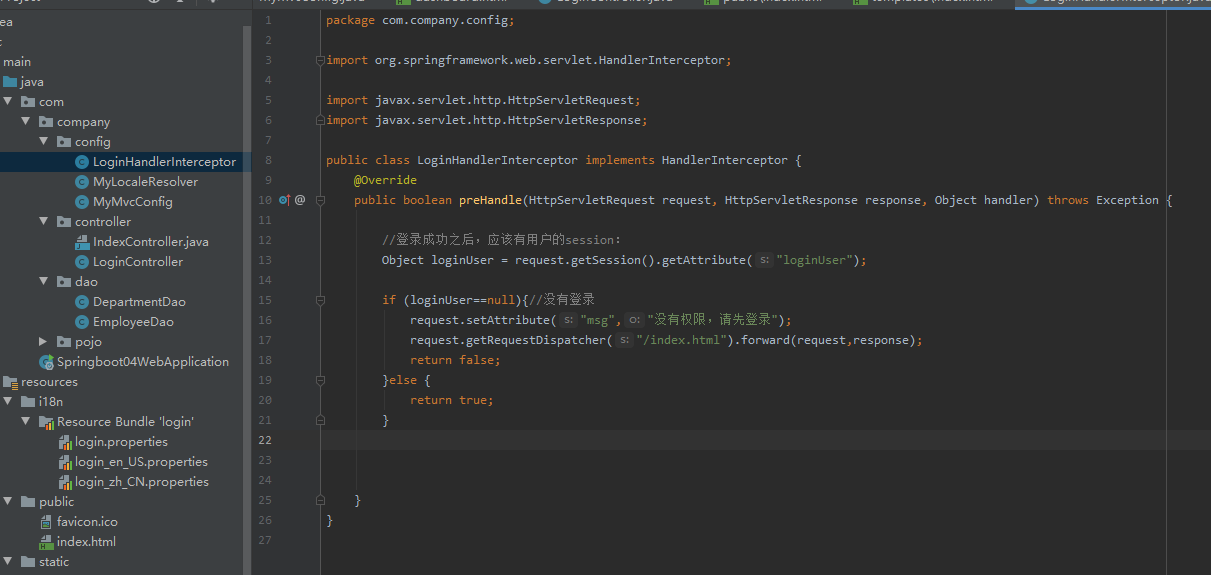Screen dimensions: 1211x575
Task: Collapse the i18n folder arrow
Action: point(8,402)
